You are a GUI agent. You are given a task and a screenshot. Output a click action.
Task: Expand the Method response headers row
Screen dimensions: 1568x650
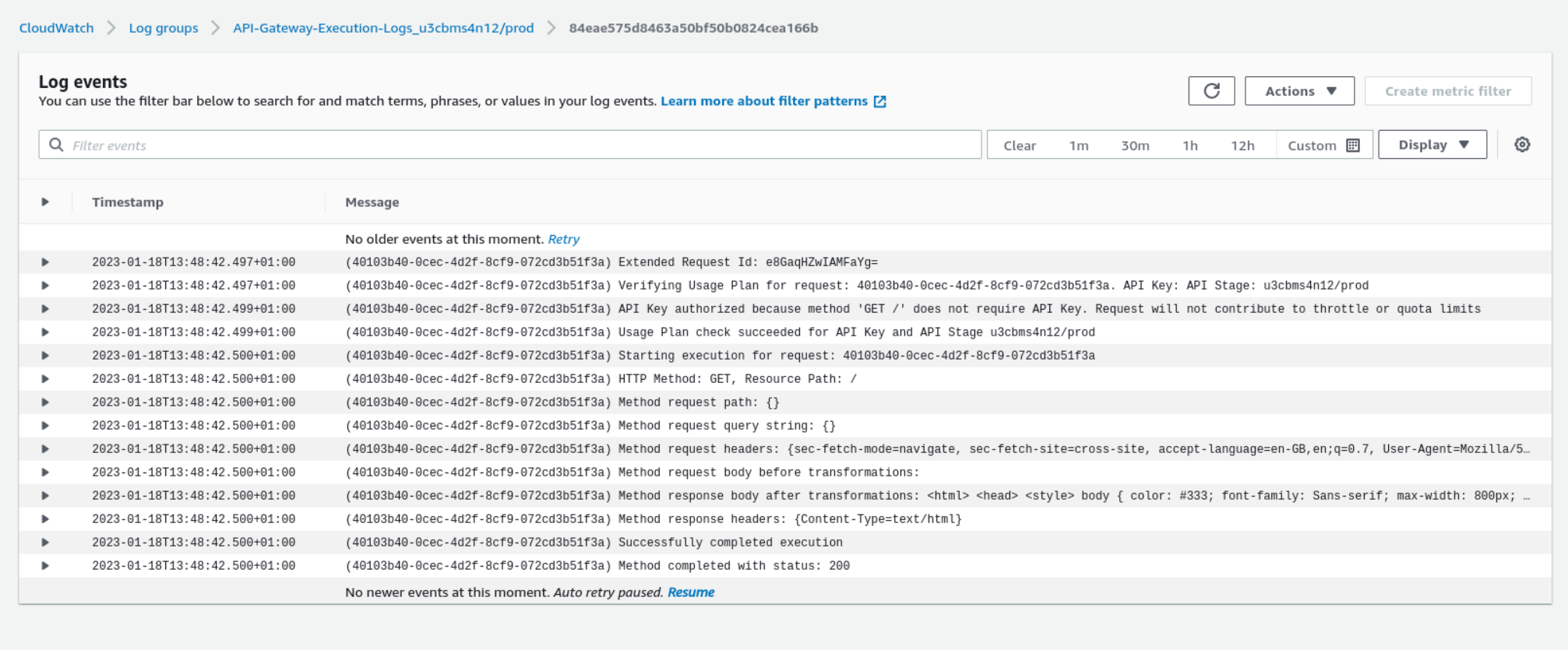click(x=45, y=519)
